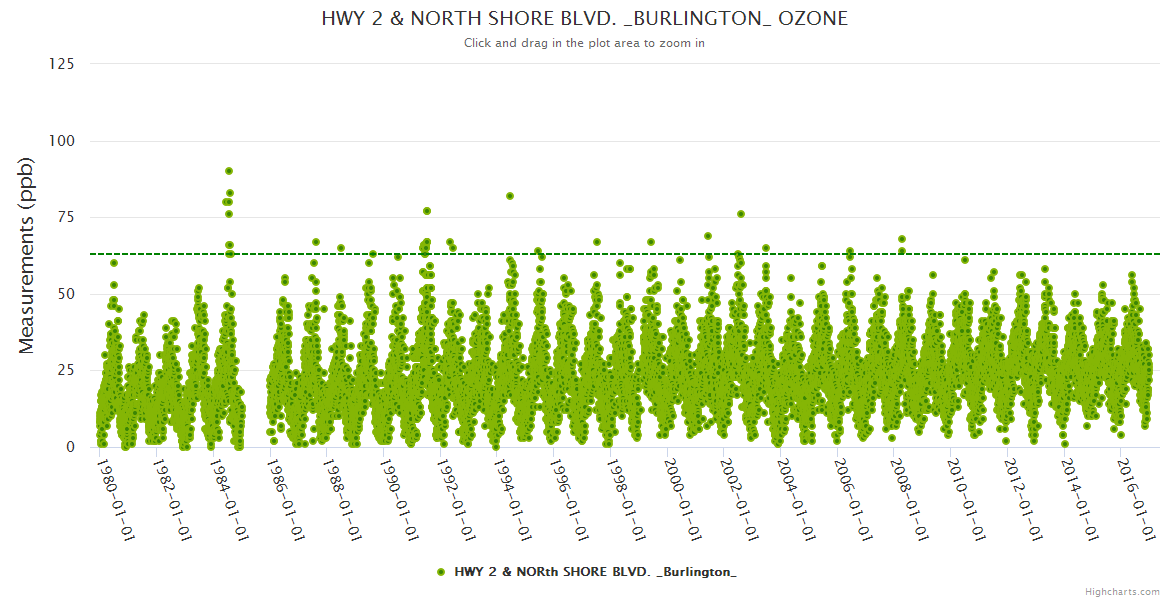Click the 'Click and drag' subtitle text

584,43
